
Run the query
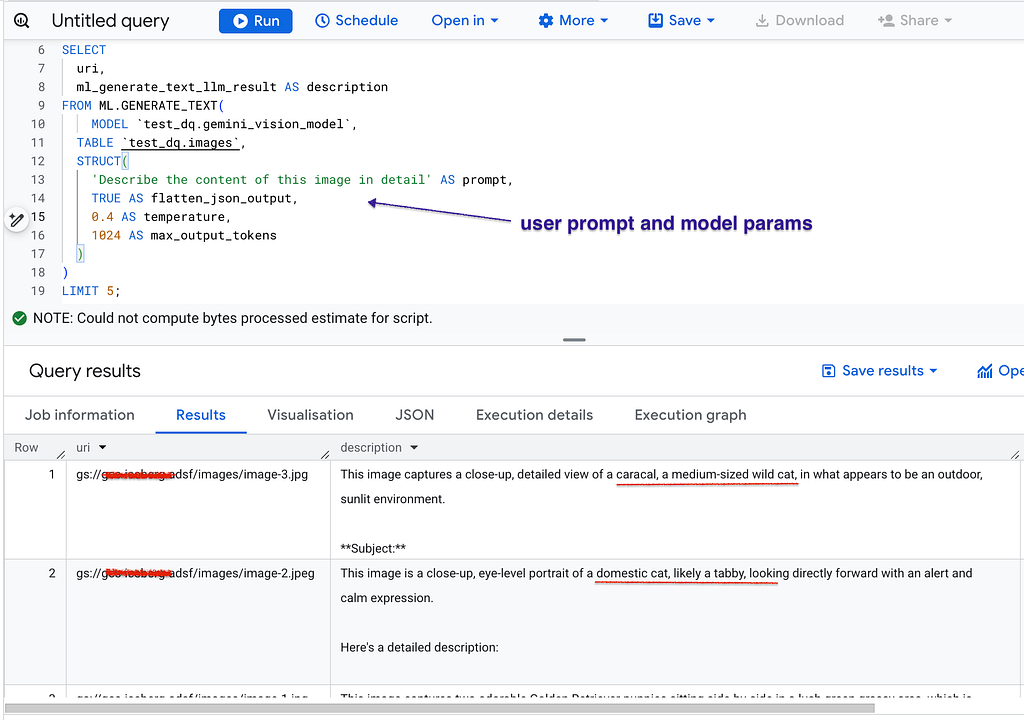255,21
